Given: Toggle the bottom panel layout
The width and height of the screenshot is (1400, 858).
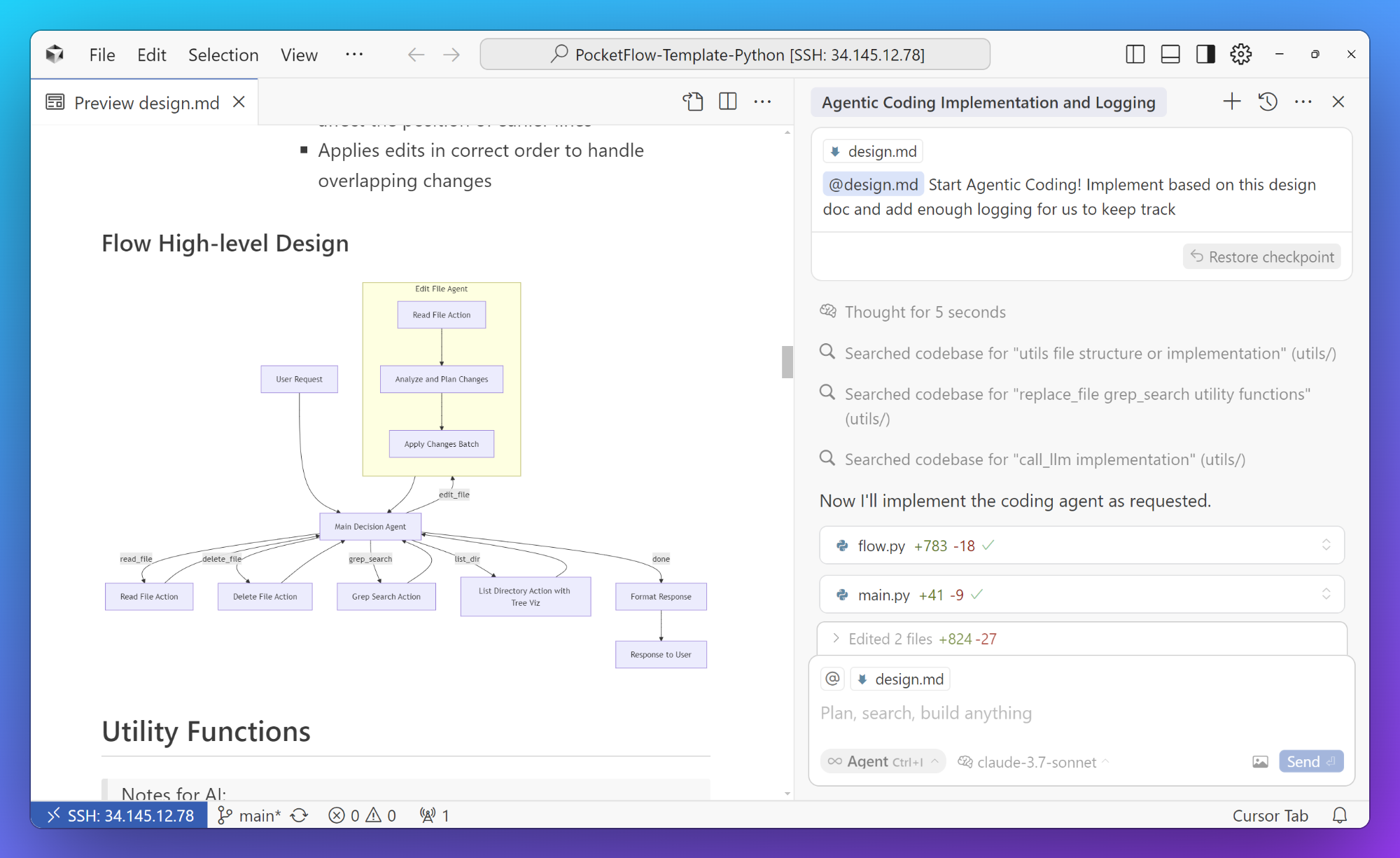Looking at the screenshot, I should pos(1170,55).
